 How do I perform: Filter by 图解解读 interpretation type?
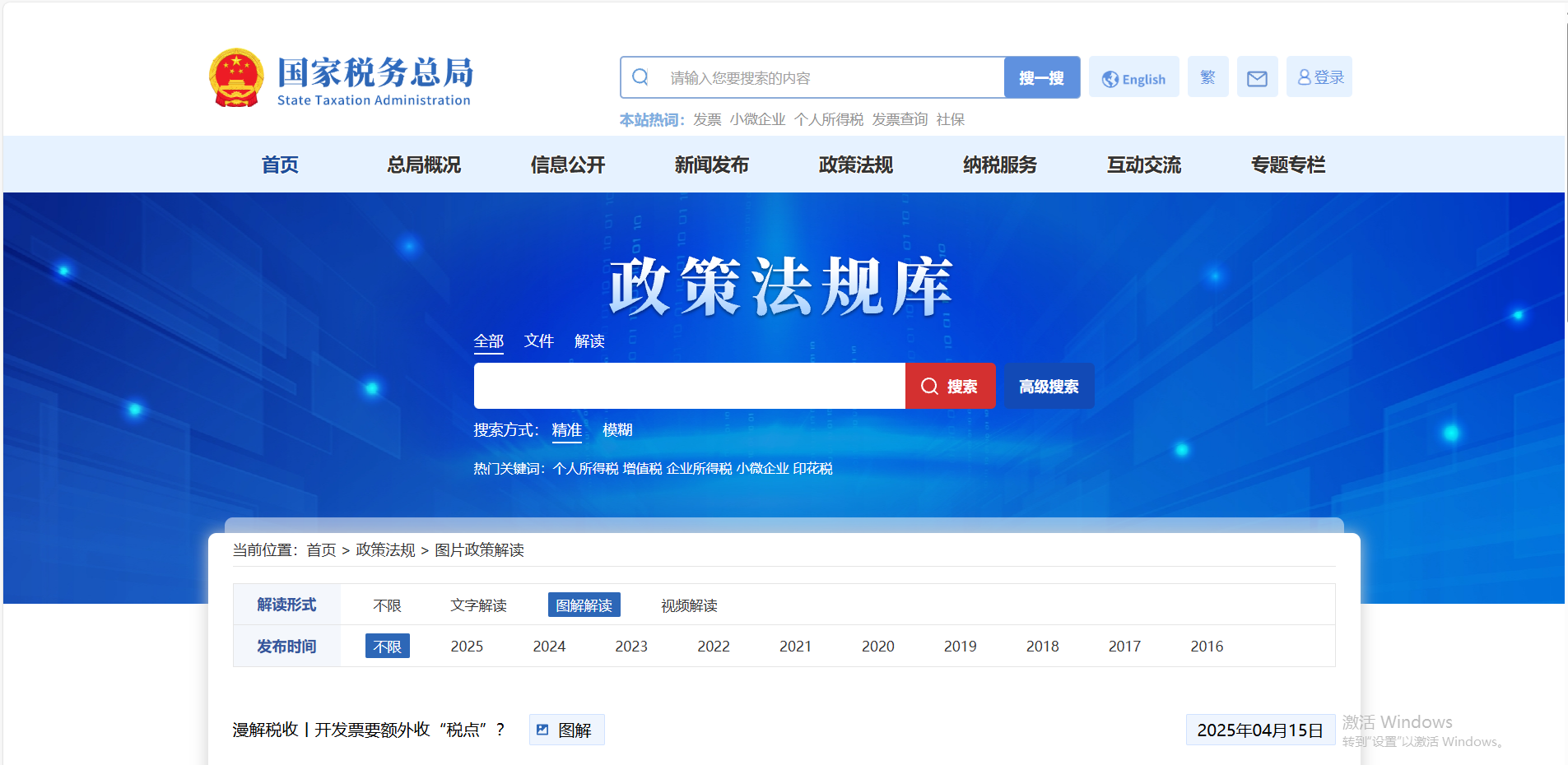click(x=584, y=605)
